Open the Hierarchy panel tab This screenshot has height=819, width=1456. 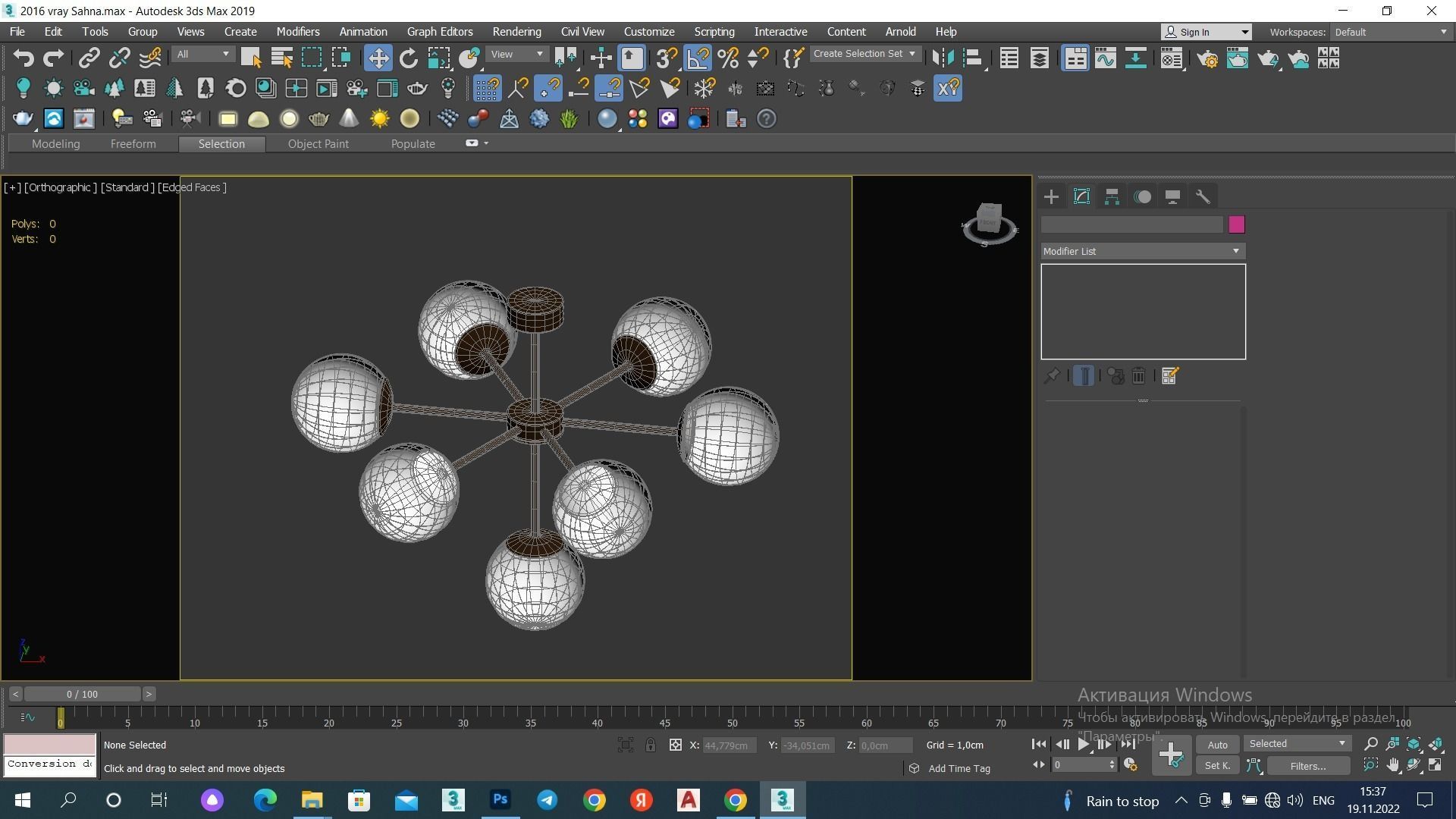1112,197
